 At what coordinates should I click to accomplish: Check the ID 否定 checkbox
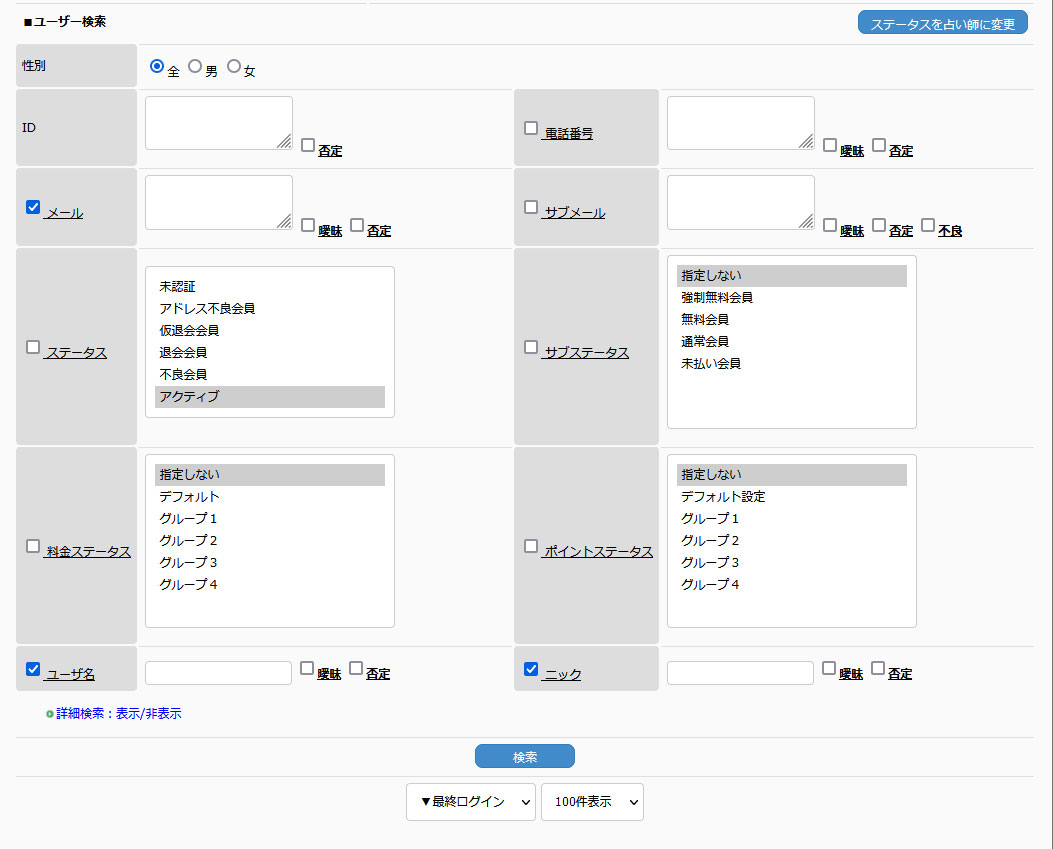pyautogui.click(x=308, y=145)
